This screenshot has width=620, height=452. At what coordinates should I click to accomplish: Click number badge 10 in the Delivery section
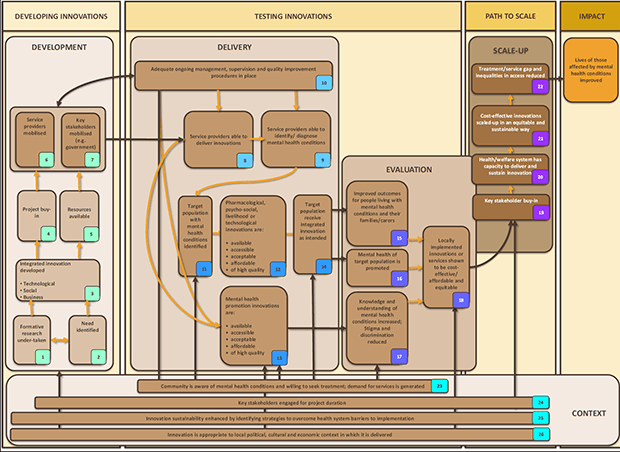(324, 83)
